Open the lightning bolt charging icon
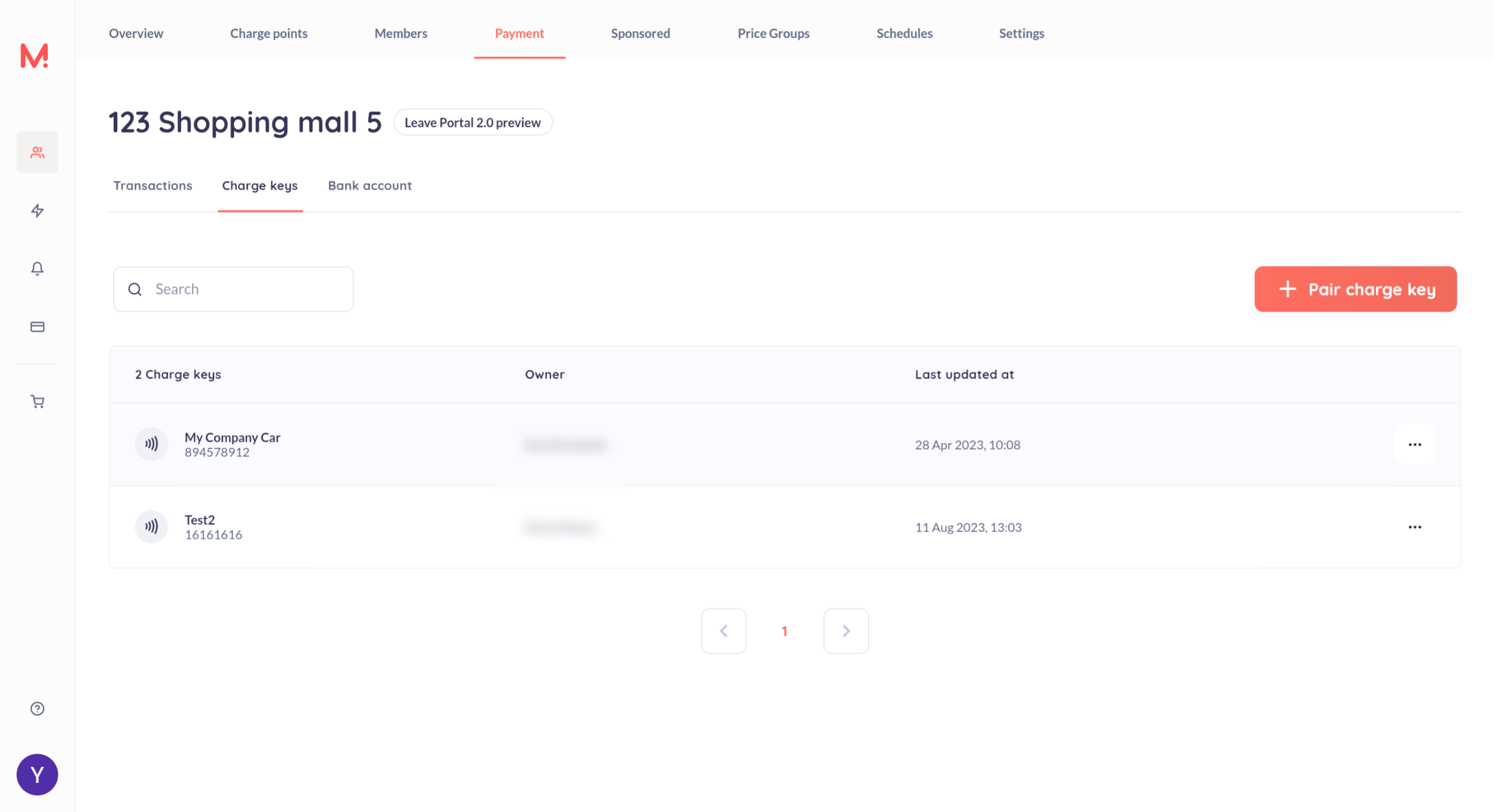The width and height of the screenshot is (1494, 812). [x=37, y=211]
